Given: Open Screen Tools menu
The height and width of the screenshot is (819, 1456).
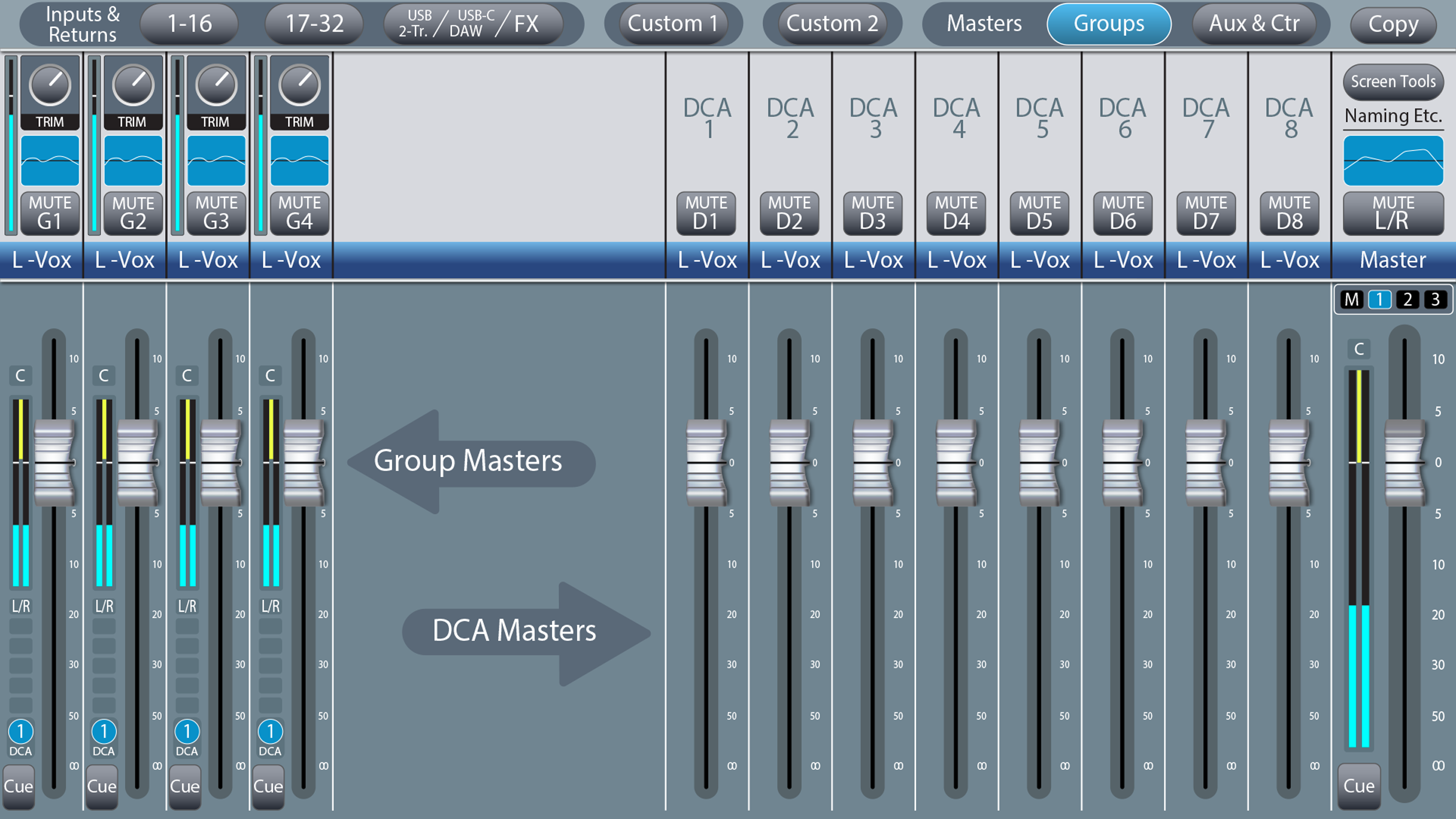Looking at the screenshot, I should [1393, 81].
